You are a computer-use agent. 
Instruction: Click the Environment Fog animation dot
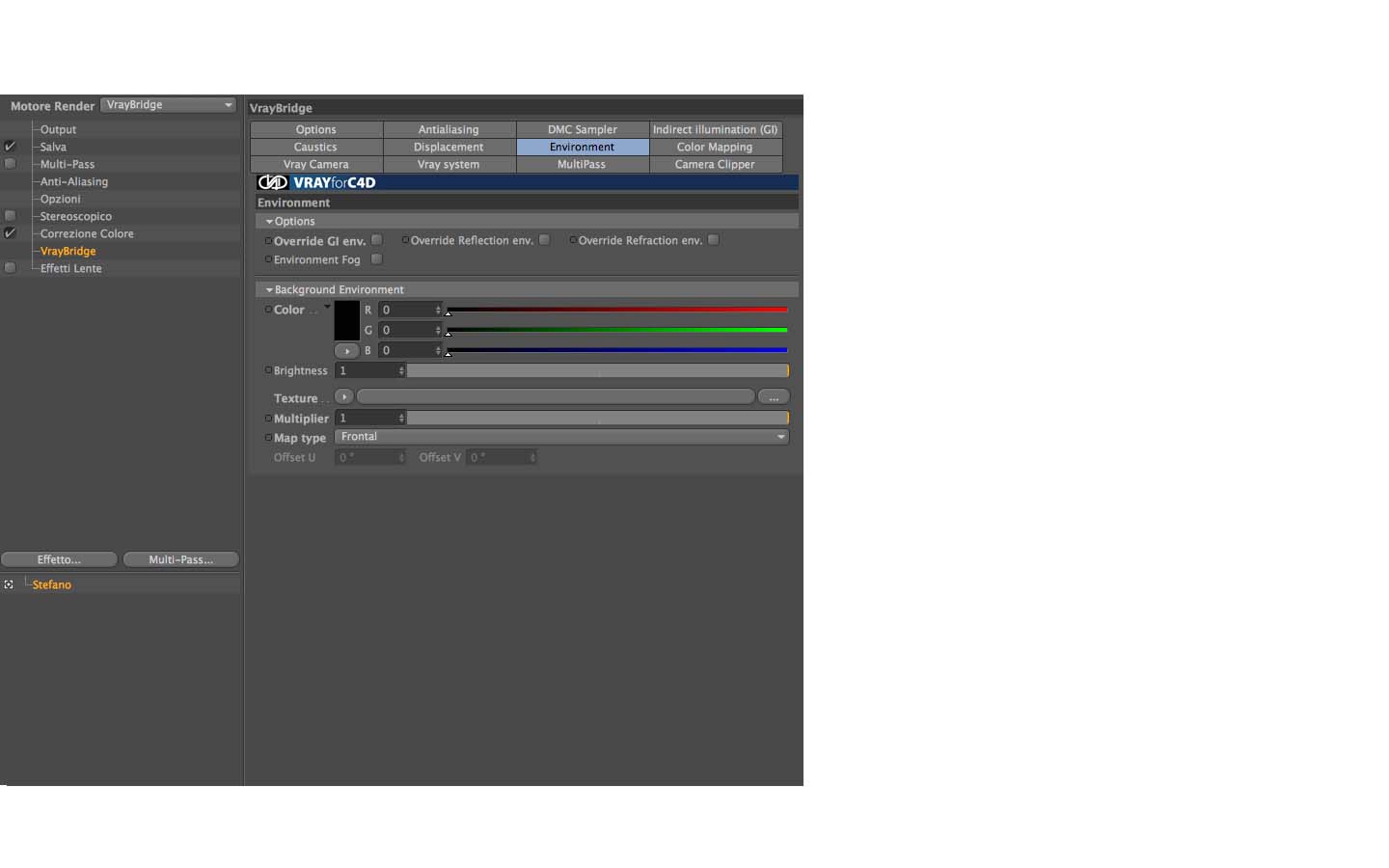267,259
